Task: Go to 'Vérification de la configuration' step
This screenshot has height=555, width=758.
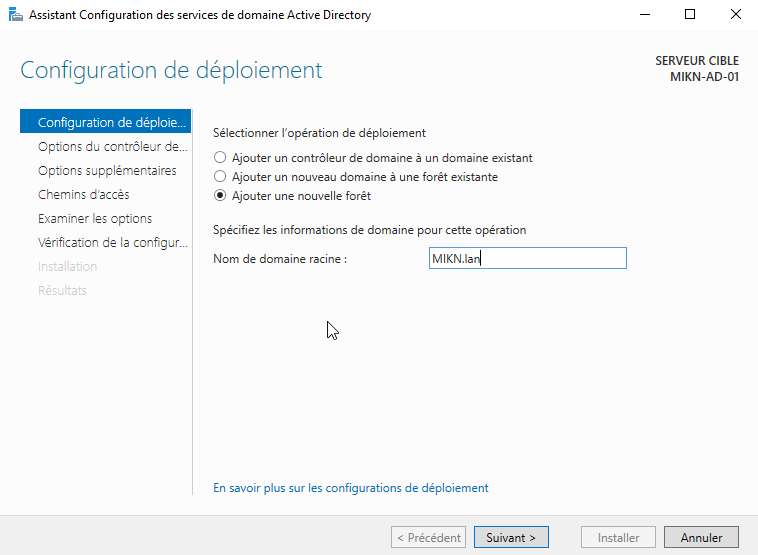Action: tap(112, 243)
